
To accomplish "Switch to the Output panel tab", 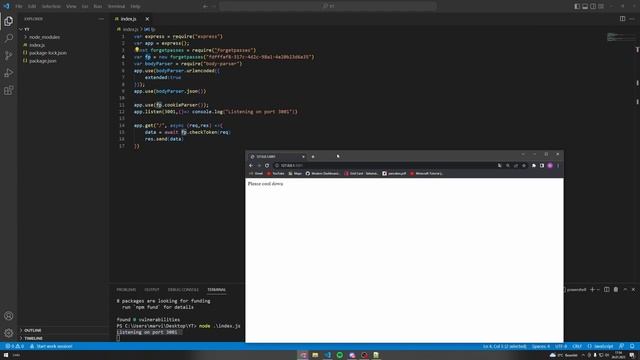I will [152, 289].
